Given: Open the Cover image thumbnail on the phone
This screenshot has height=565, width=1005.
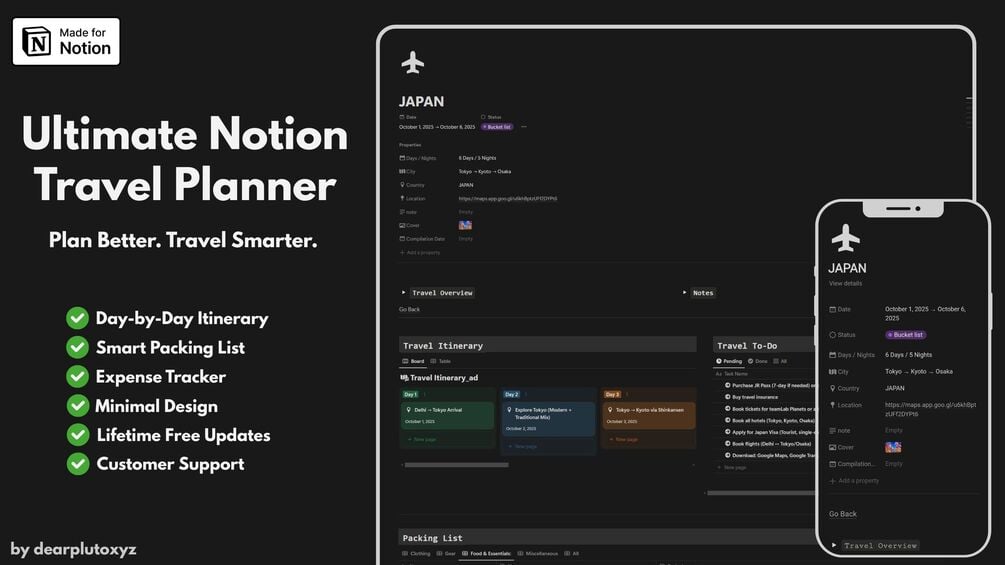Looking at the screenshot, I should point(893,447).
